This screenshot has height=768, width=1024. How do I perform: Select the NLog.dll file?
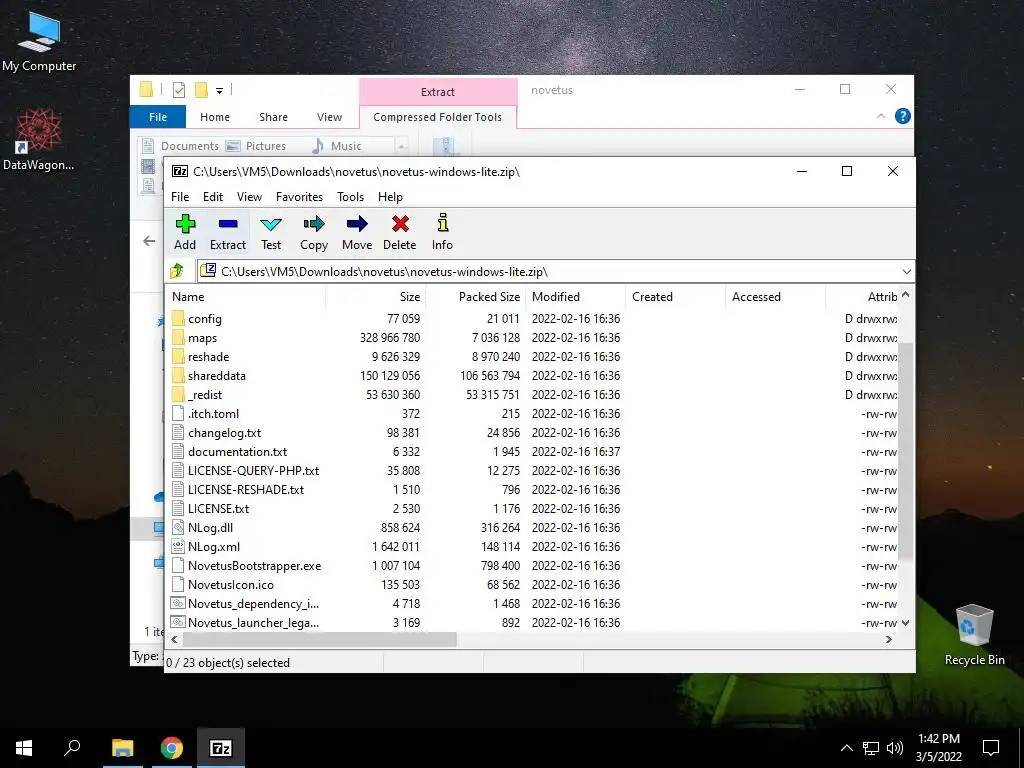[210, 527]
